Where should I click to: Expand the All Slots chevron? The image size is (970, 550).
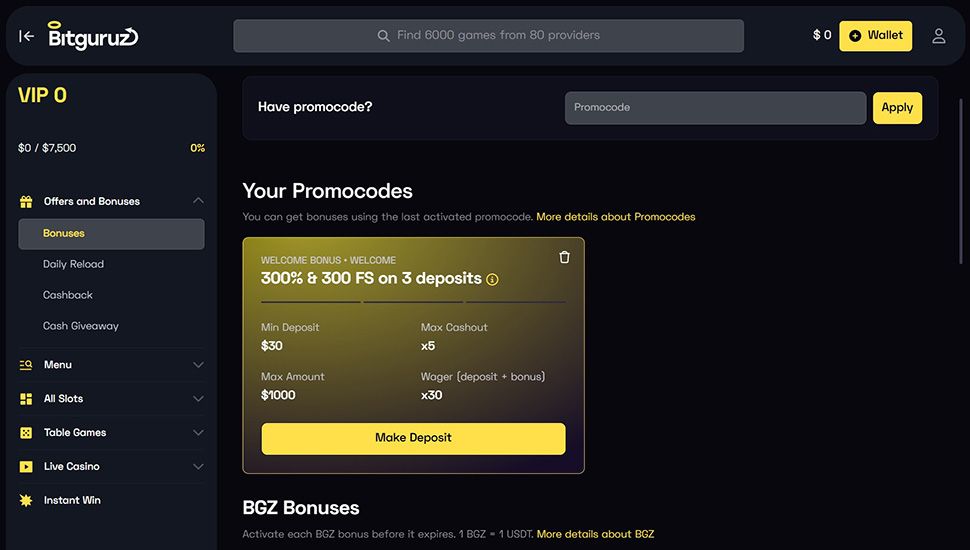tap(198, 398)
